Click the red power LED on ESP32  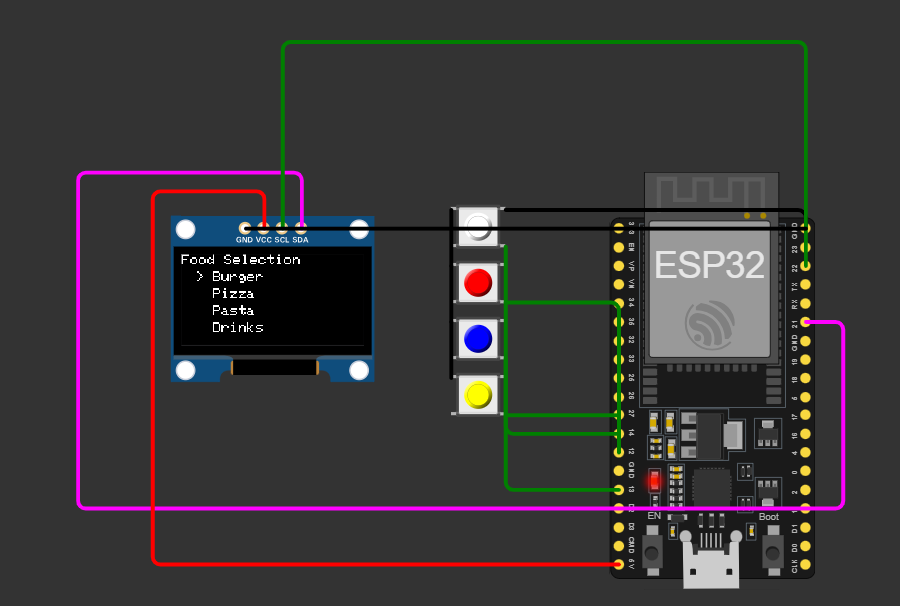coord(654,481)
